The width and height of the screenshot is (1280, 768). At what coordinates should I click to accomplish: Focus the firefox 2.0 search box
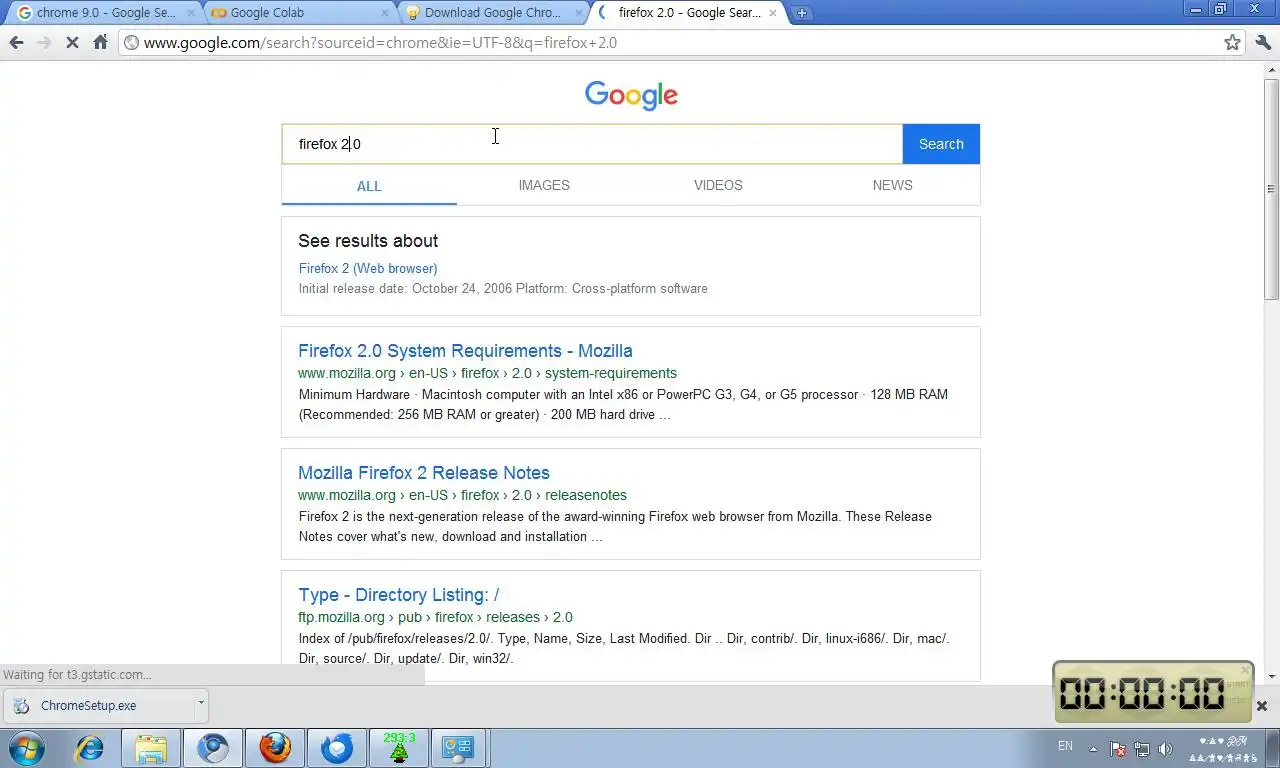pyautogui.click(x=592, y=144)
